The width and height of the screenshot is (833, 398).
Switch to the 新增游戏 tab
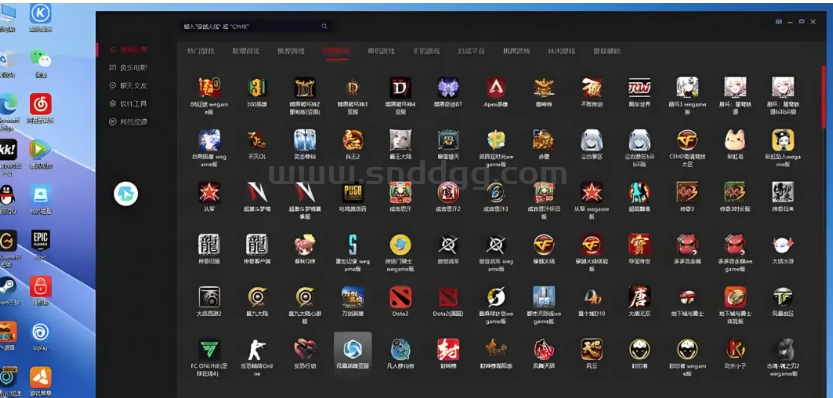[x=246, y=51]
